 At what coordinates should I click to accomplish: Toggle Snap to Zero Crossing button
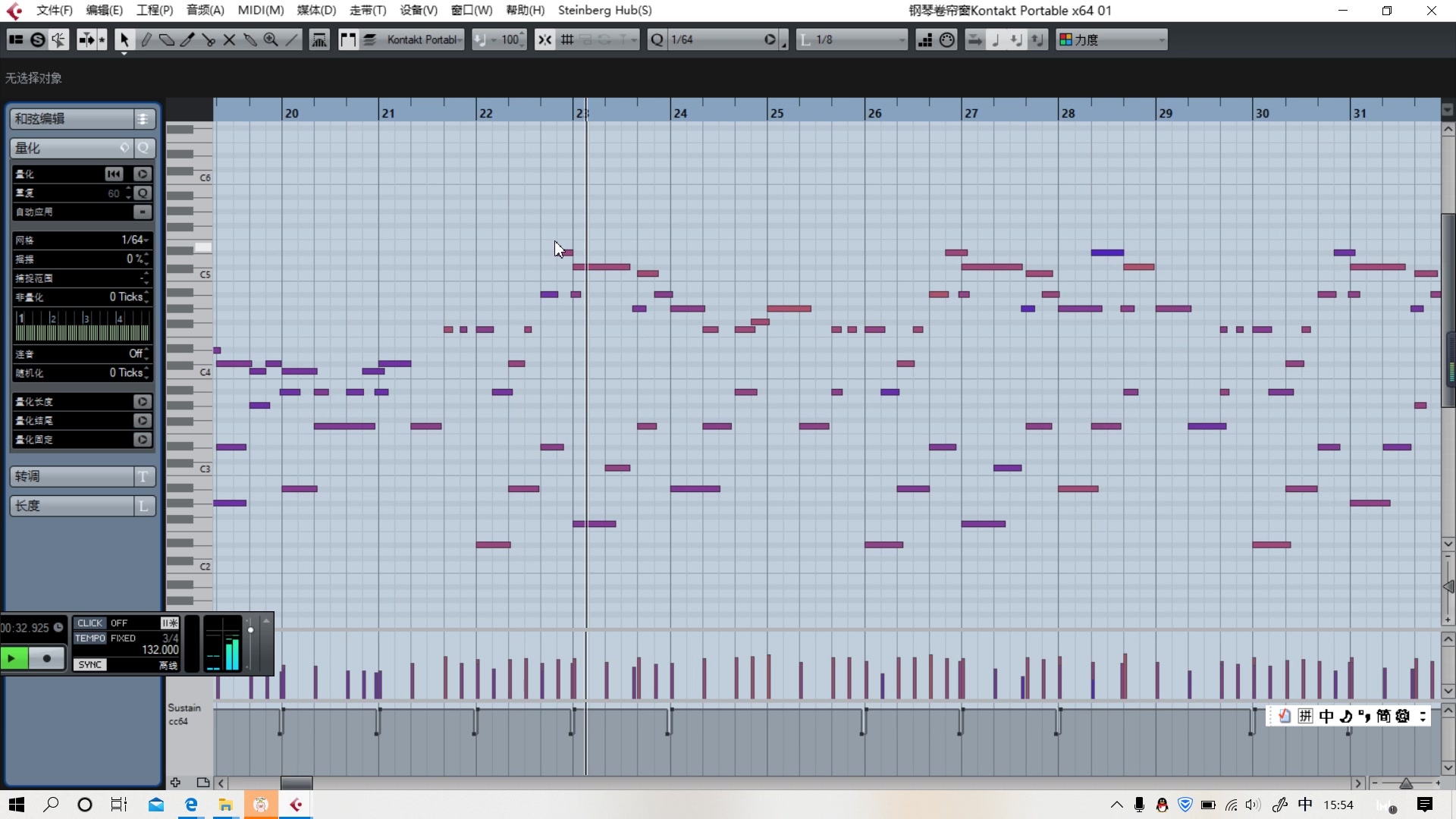[x=544, y=40]
